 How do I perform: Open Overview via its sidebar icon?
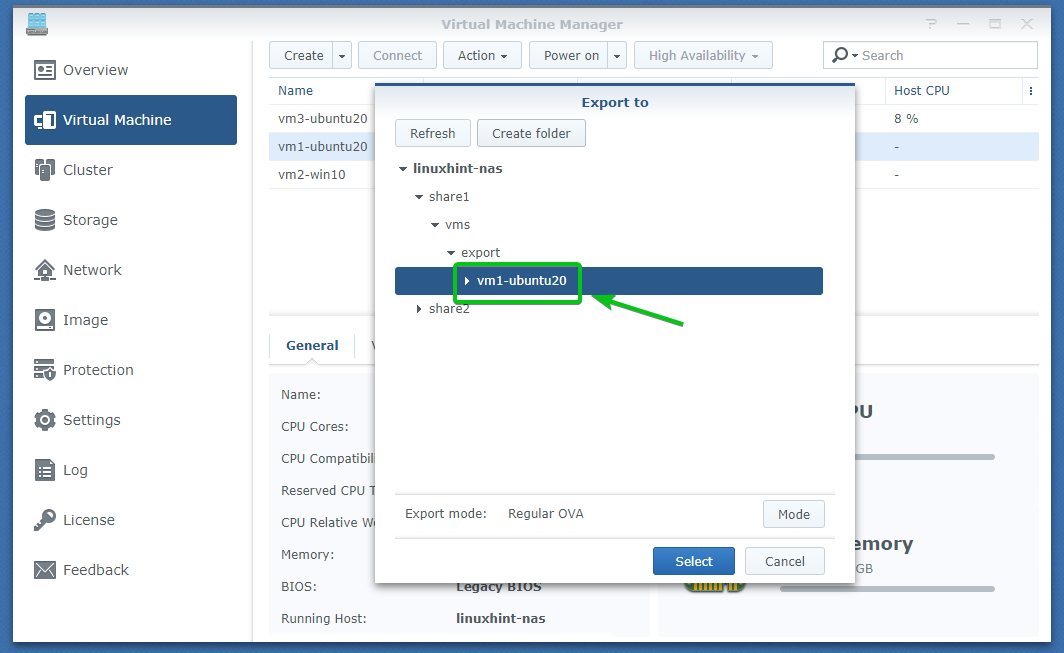[x=45, y=70]
